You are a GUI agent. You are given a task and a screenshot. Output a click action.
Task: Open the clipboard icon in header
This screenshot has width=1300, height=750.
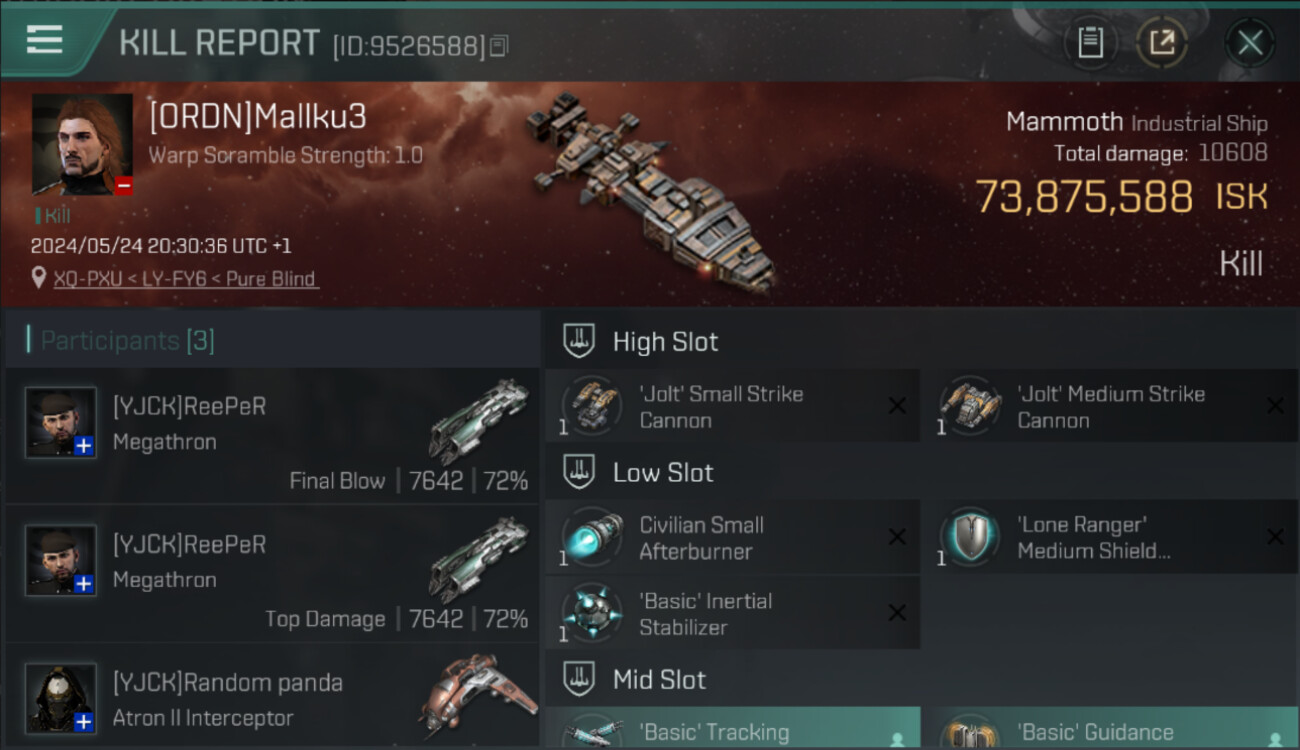click(x=1090, y=43)
